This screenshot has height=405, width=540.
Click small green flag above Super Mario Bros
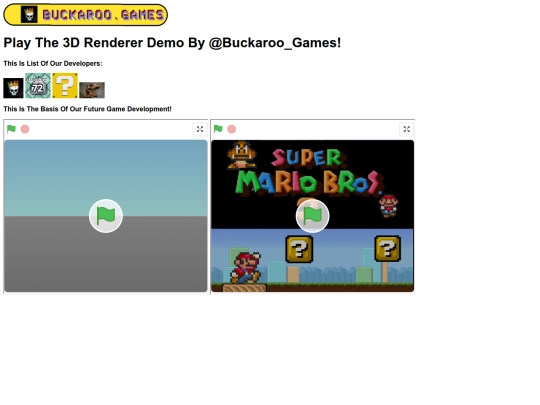click(x=218, y=129)
